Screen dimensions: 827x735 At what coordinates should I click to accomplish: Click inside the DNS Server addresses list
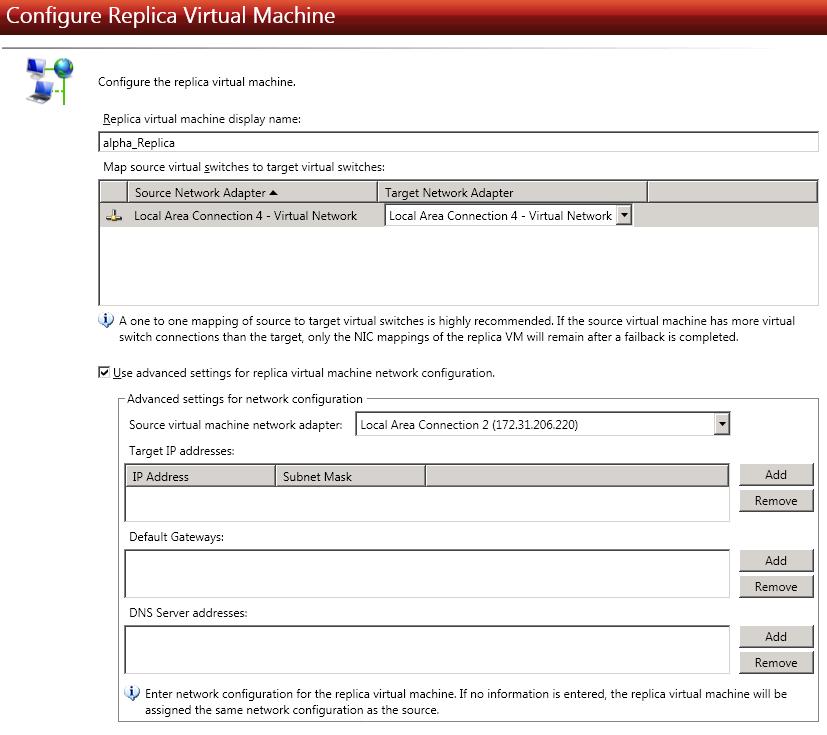(427, 650)
